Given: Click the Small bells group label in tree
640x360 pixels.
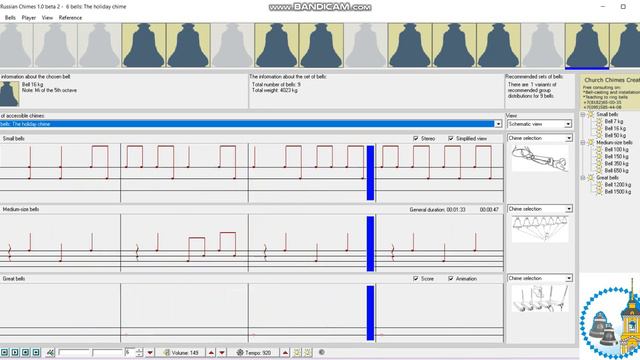Looking at the screenshot, I should click(607, 114).
